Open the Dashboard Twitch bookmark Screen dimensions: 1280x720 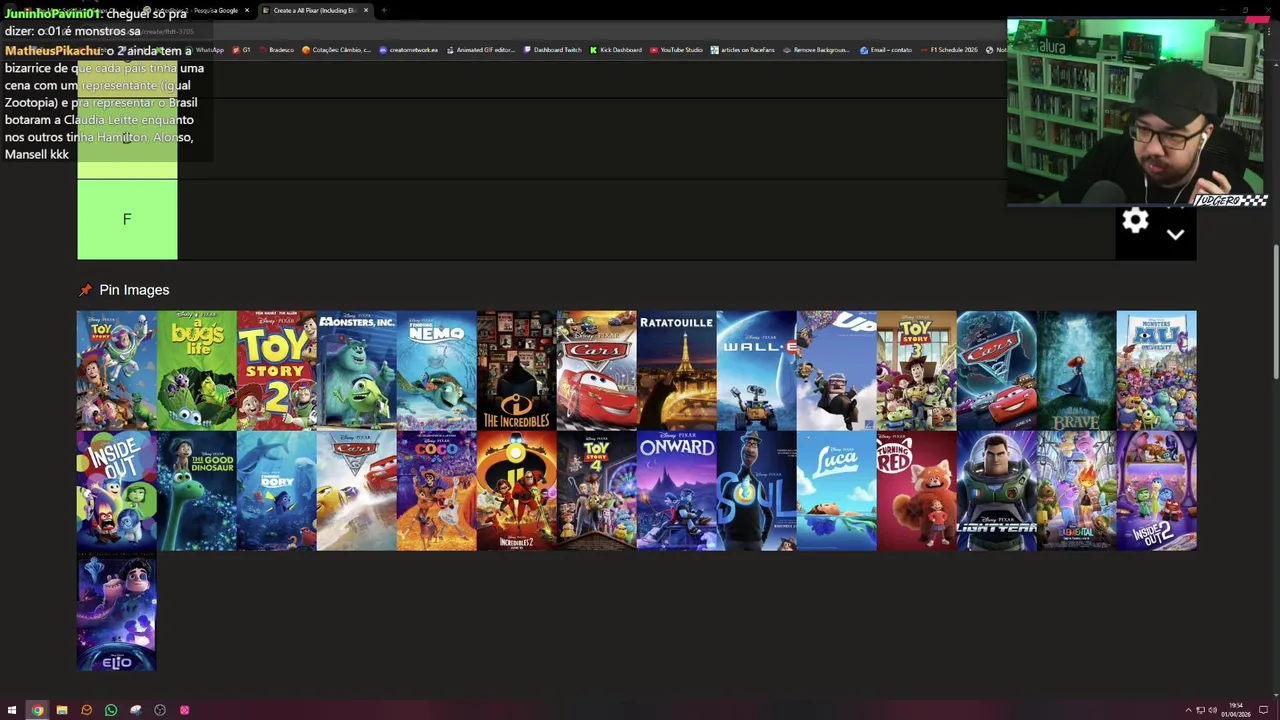(553, 50)
